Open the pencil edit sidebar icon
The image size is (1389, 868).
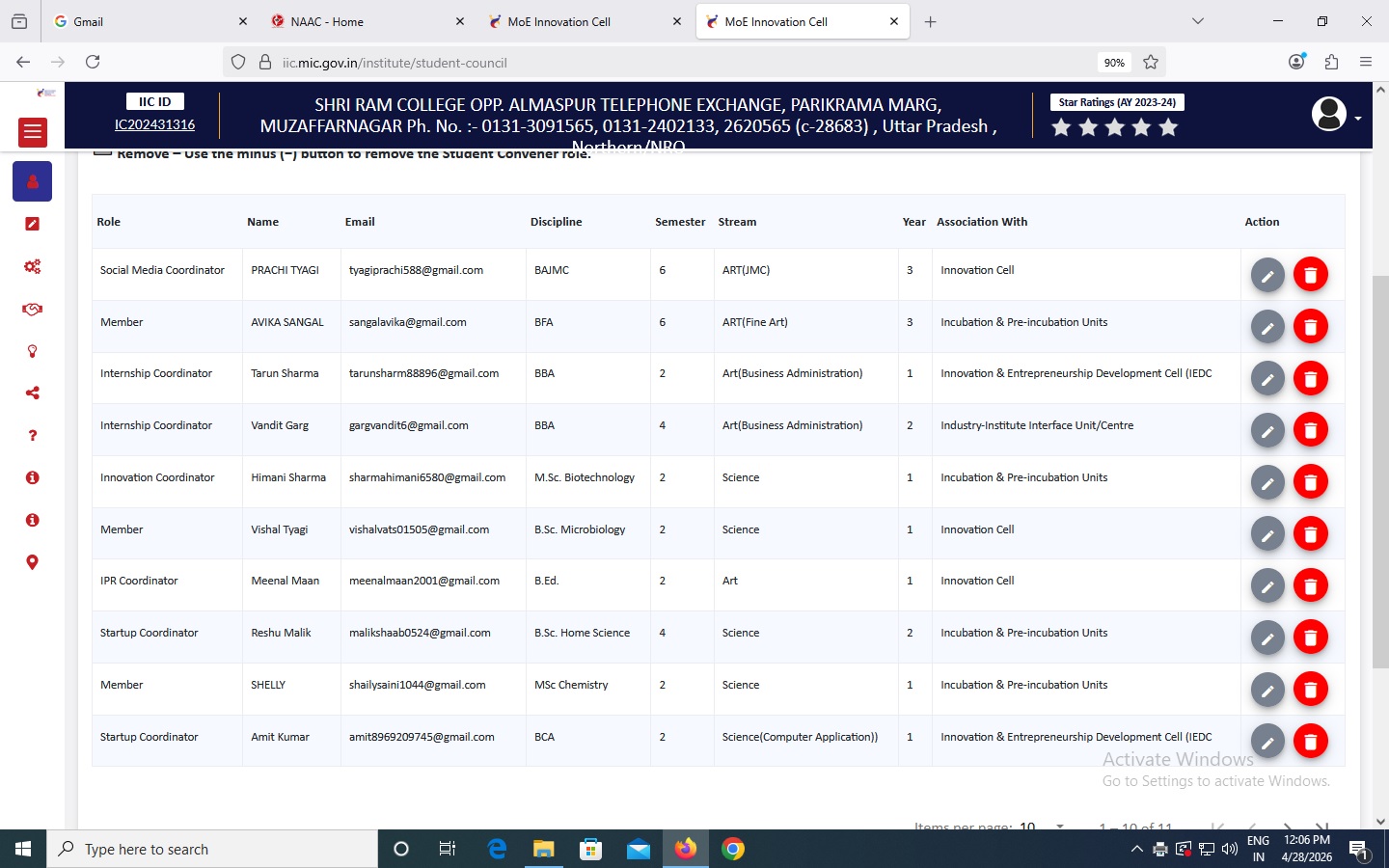(32, 224)
